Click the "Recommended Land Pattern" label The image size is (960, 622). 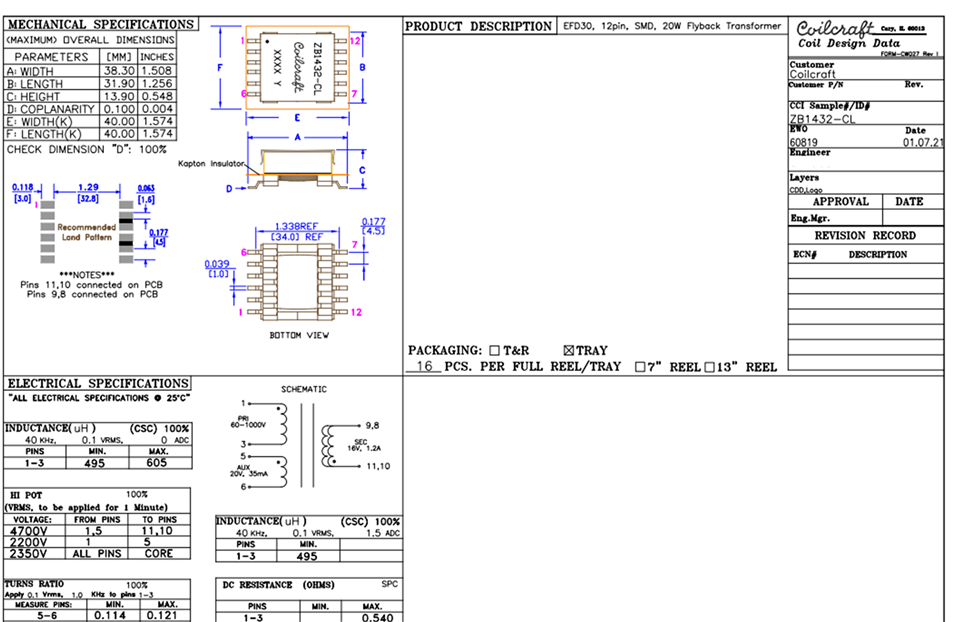click(86, 232)
